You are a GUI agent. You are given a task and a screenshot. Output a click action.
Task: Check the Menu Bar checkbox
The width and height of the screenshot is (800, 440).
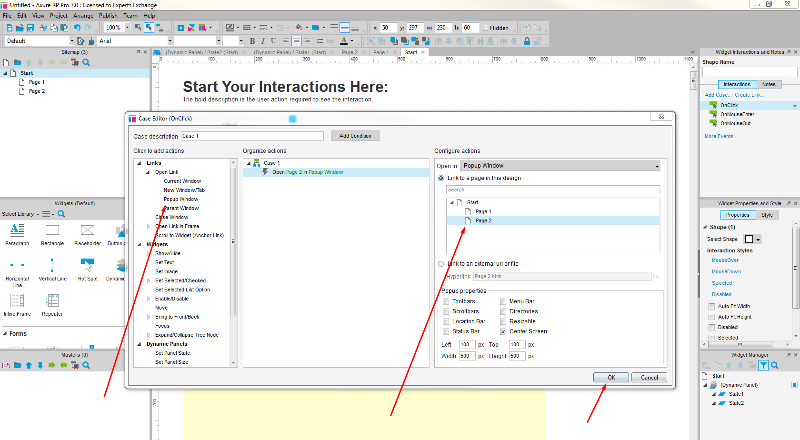tap(503, 302)
